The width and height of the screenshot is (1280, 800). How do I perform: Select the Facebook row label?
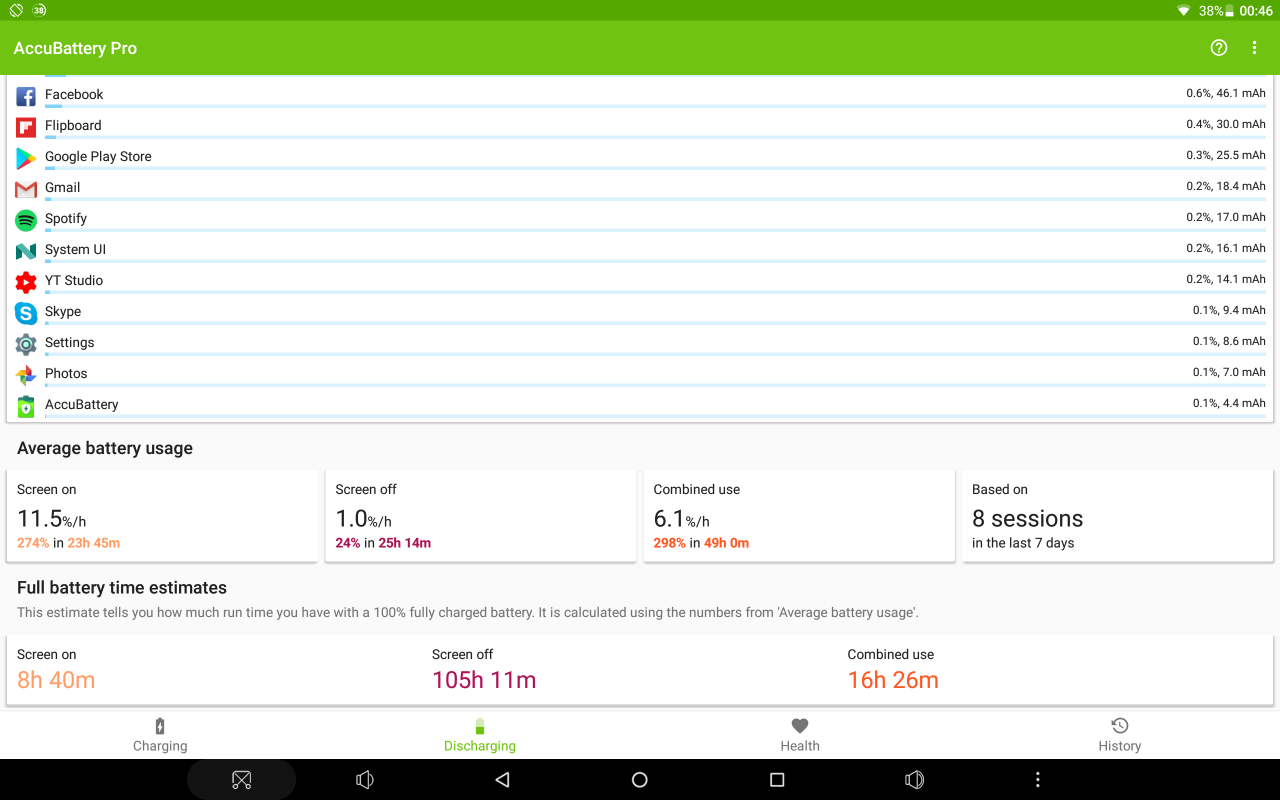(x=74, y=94)
